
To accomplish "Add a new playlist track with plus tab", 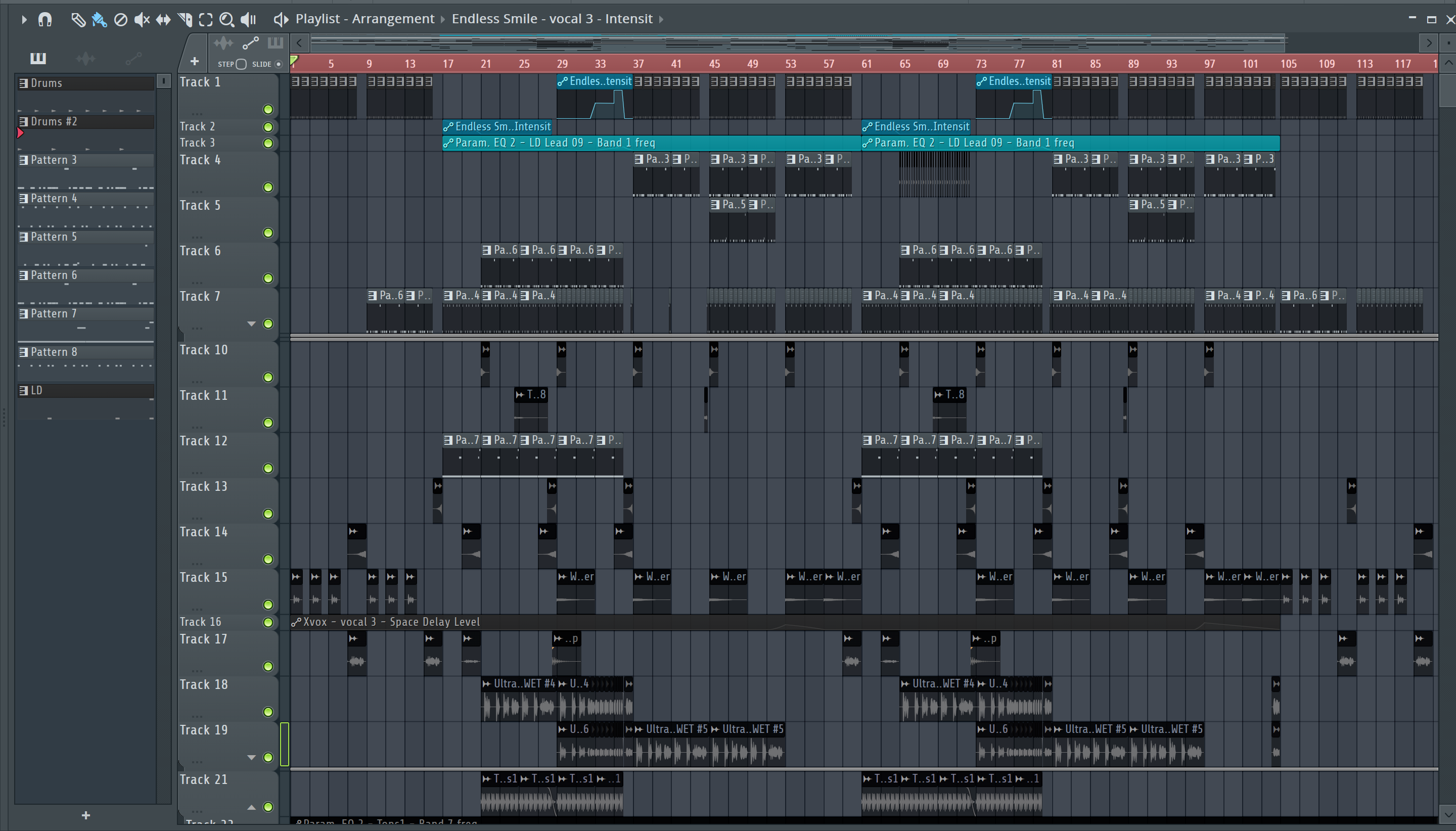I will tap(195, 61).
